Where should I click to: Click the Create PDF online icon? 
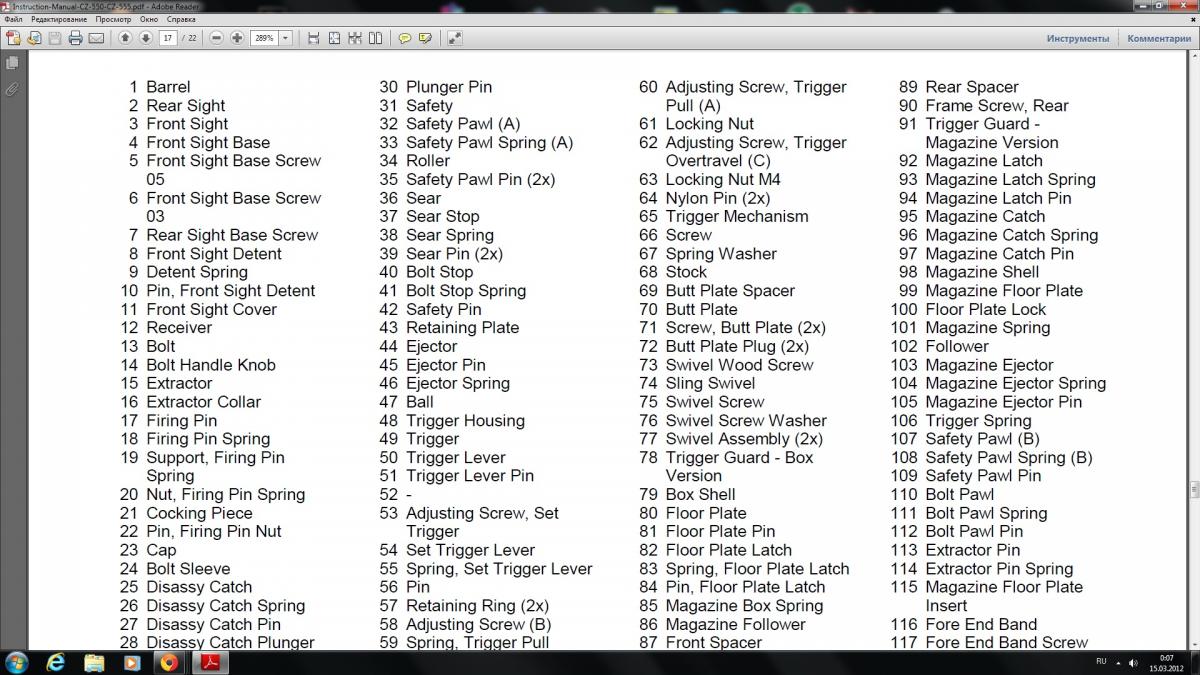click(x=13, y=38)
